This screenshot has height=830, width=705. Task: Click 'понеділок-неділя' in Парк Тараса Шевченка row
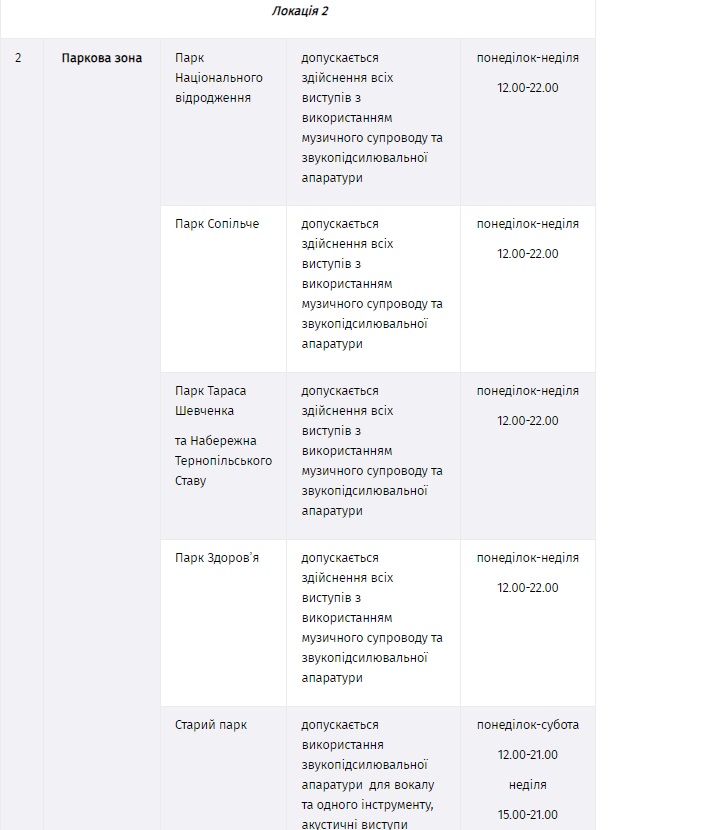(x=528, y=391)
